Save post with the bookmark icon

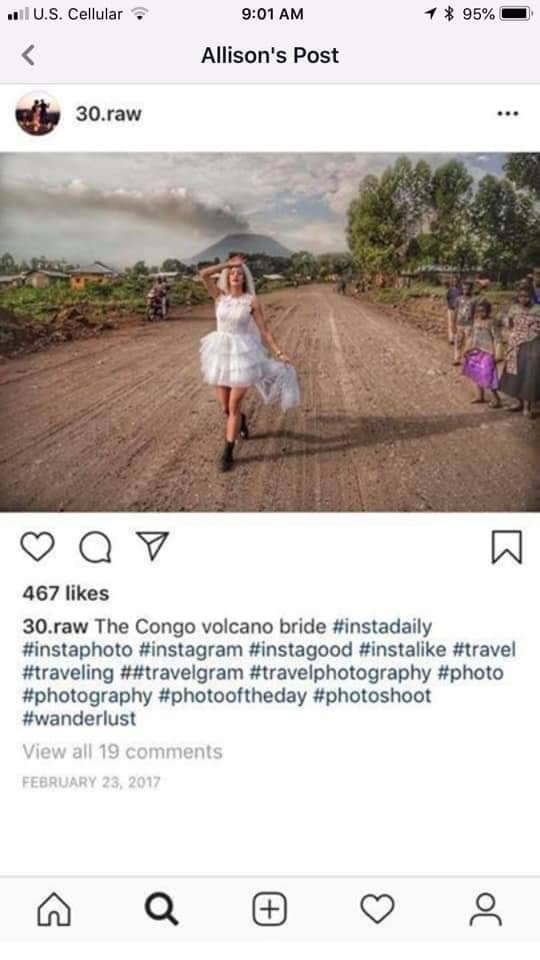click(507, 547)
